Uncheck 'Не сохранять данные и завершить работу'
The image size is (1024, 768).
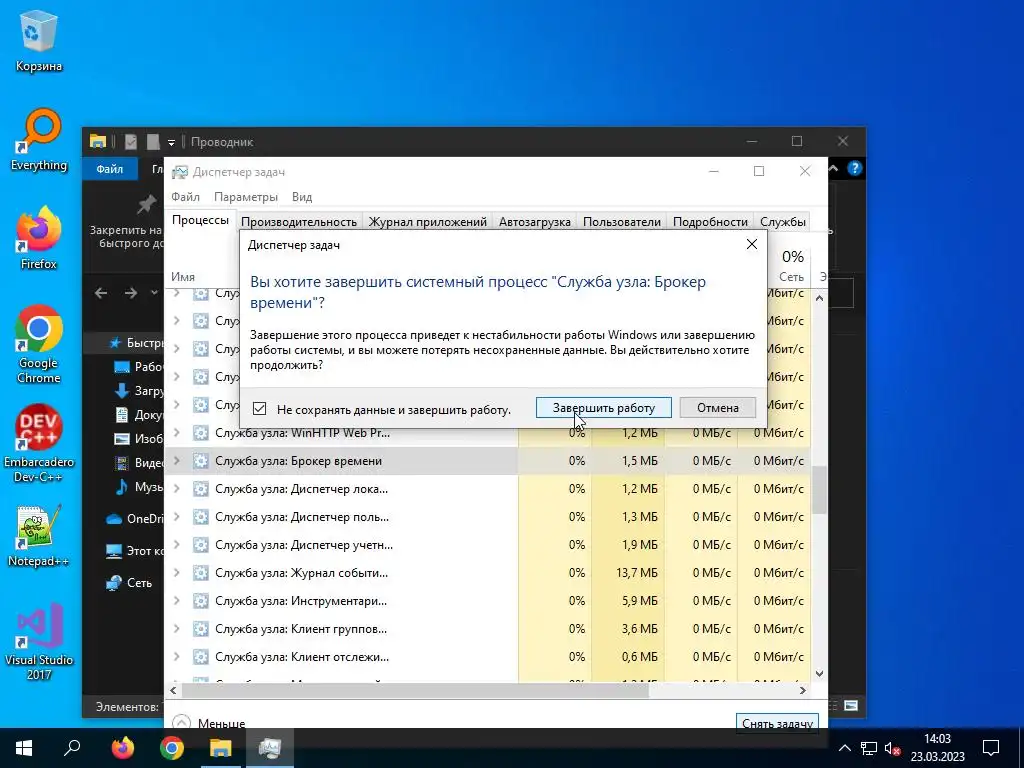[259, 409]
